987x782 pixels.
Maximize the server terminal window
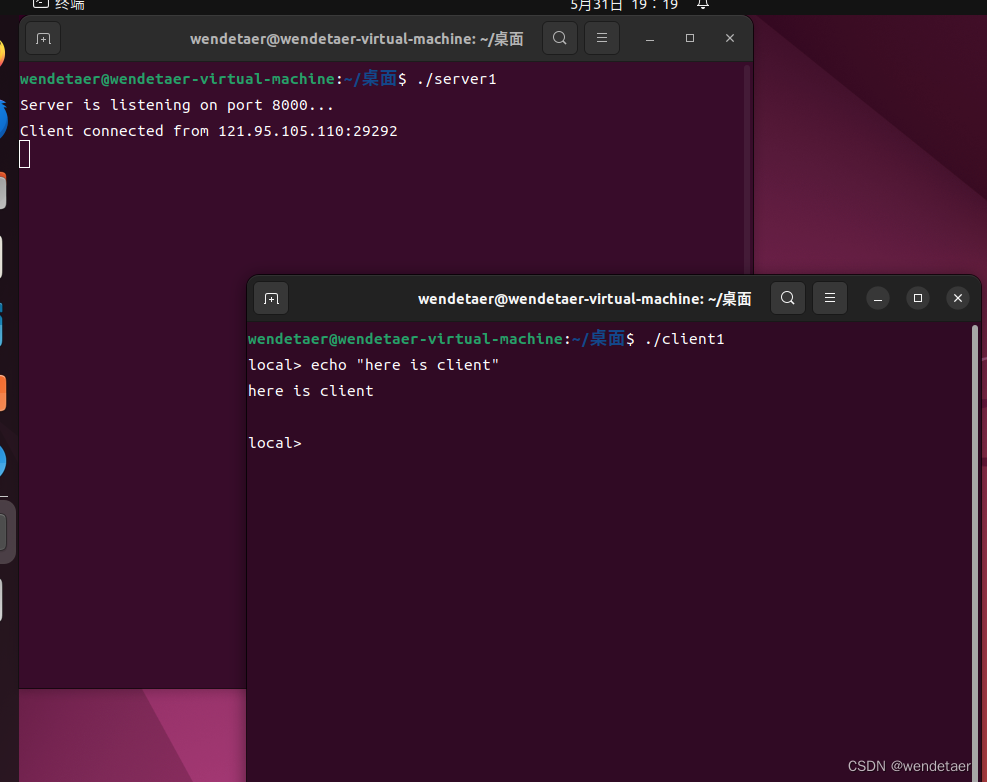(x=690, y=38)
